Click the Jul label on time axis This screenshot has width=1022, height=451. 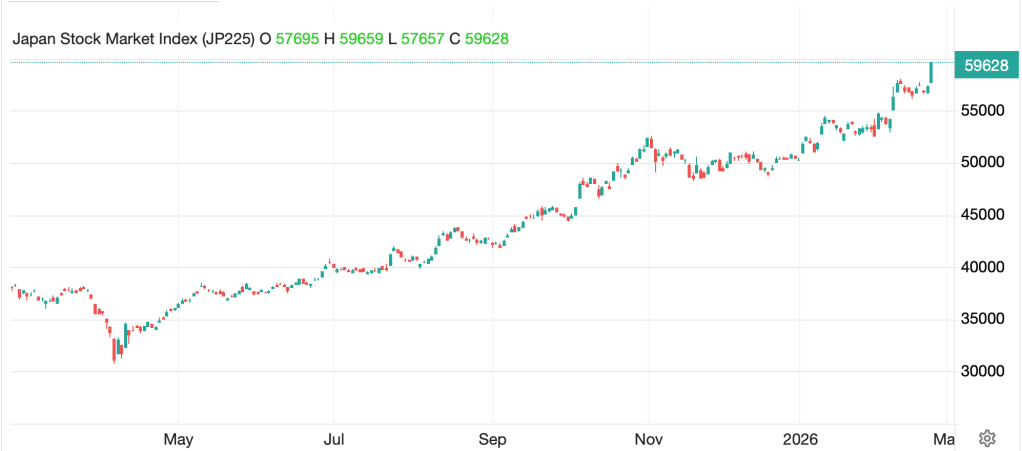[335, 439]
